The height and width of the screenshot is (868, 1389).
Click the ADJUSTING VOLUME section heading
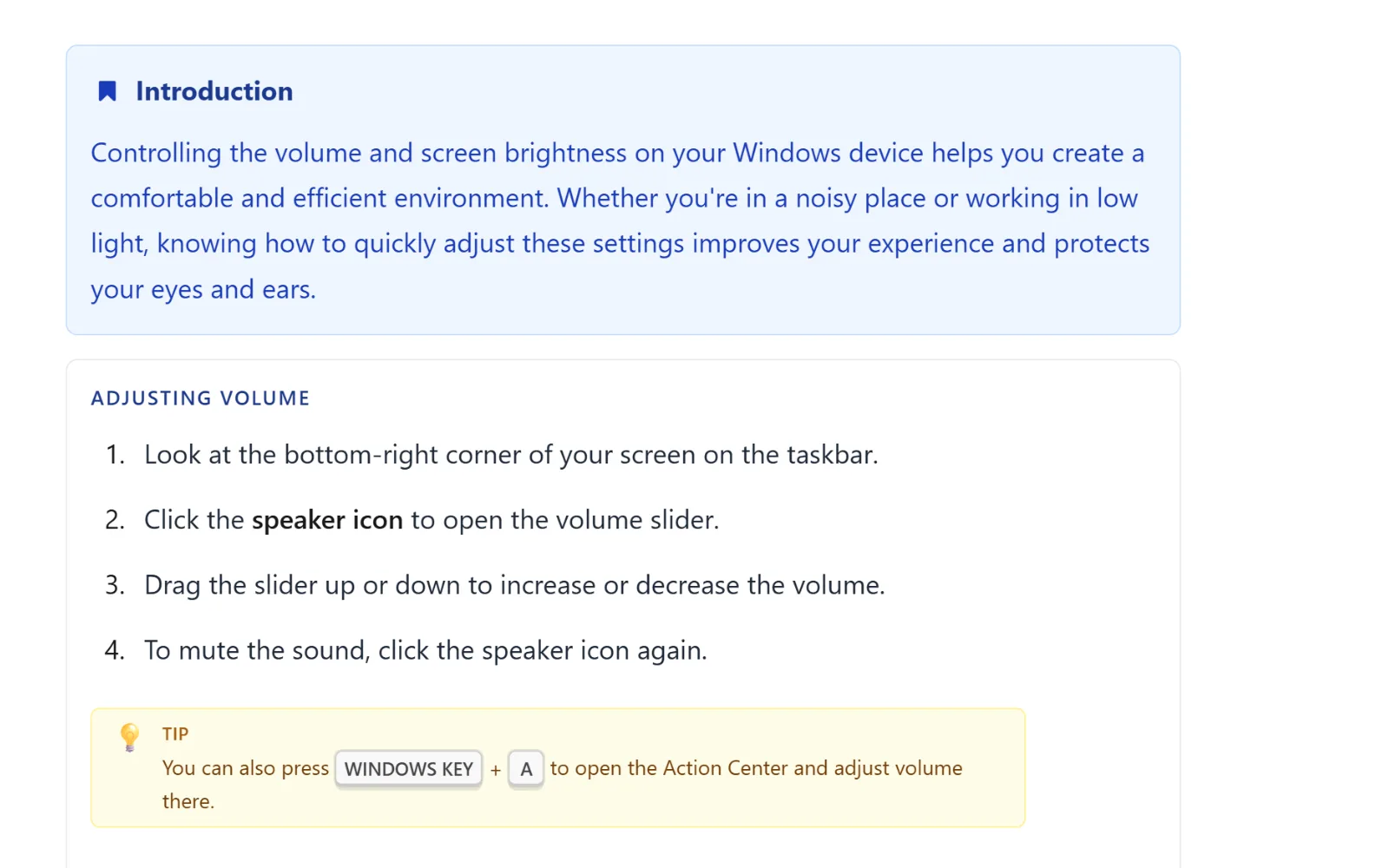click(x=201, y=398)
